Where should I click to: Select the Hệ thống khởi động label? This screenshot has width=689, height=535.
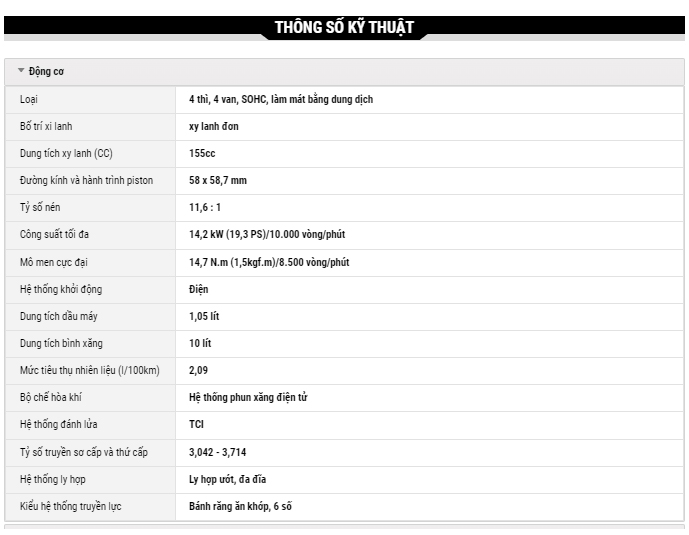(x=61, y=289)
